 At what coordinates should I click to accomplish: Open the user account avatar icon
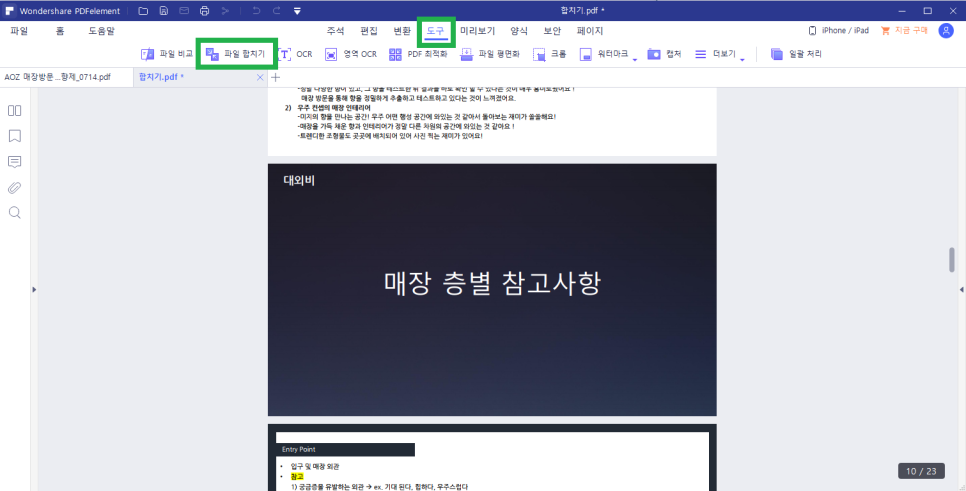coord(946,31)
